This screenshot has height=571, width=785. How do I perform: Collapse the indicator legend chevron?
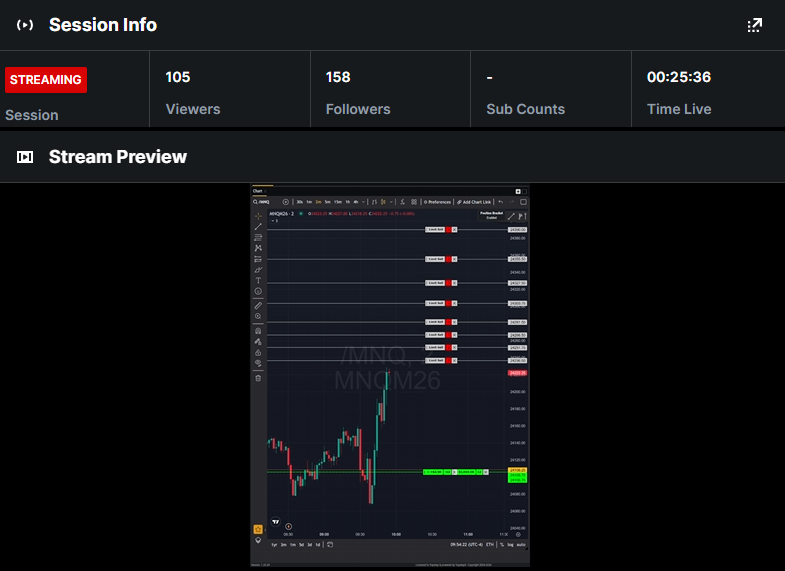point(273,221)
